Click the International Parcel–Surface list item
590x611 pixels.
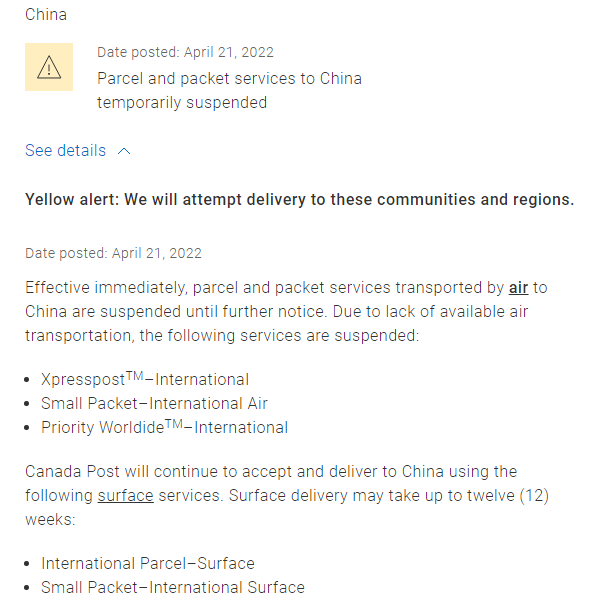pyautogui.click(x=148, y=563)
